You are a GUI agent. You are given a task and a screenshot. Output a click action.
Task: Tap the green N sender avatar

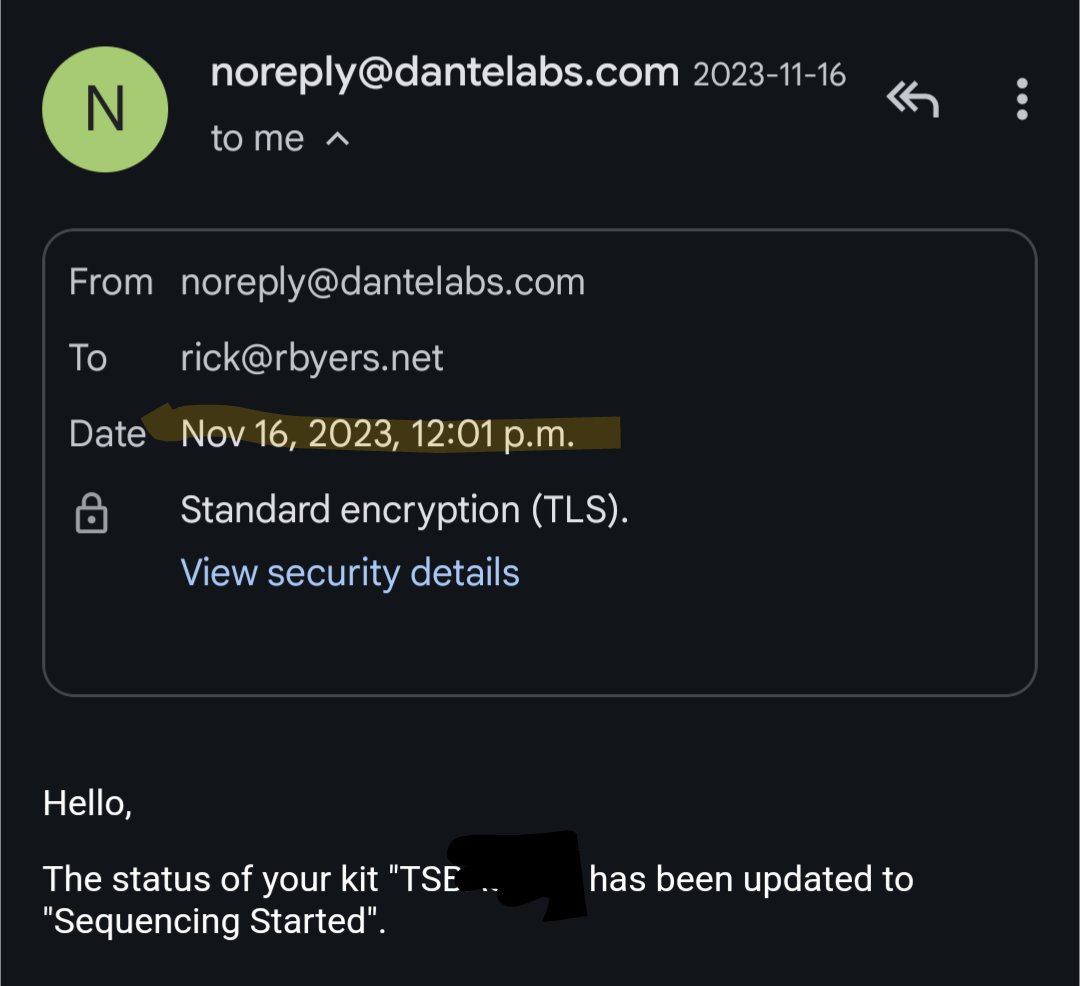105,109
